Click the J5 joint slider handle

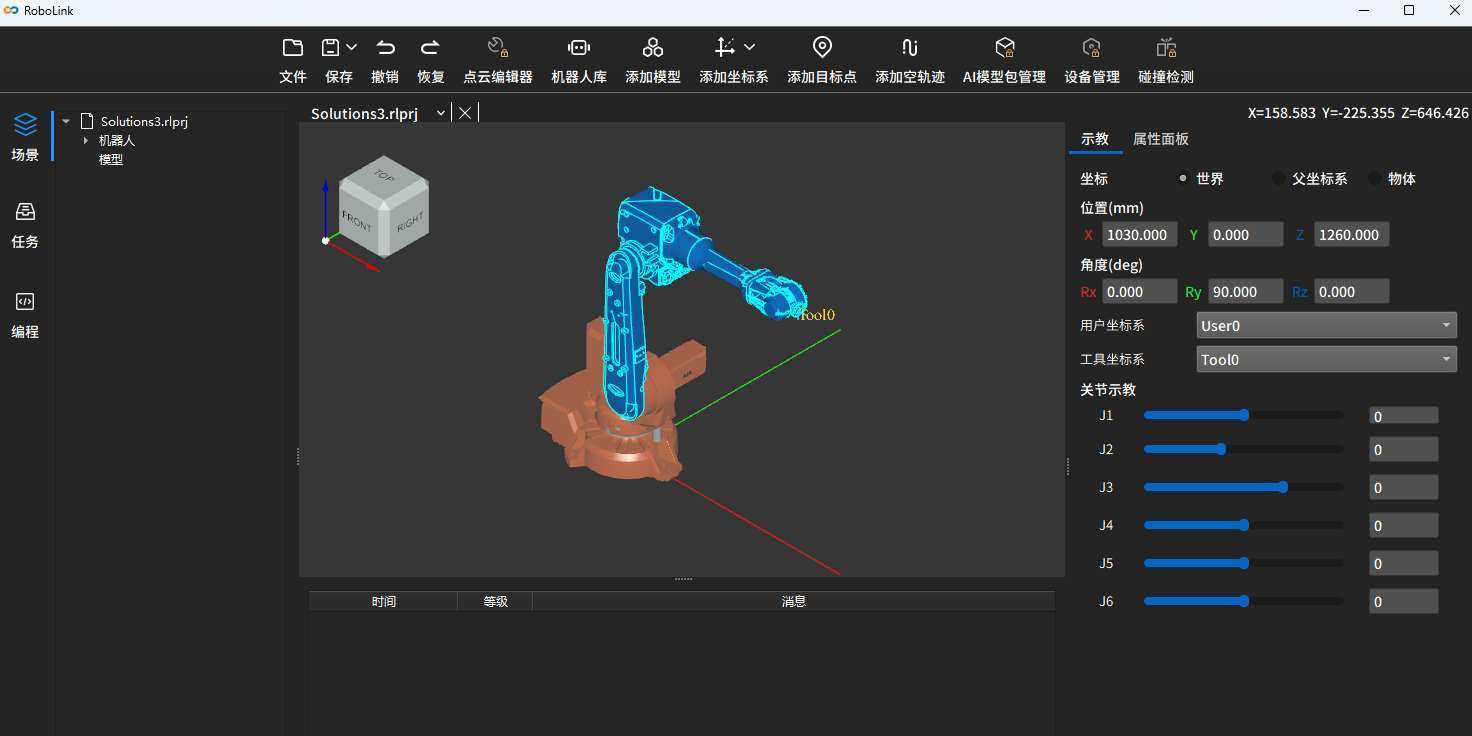[1244, 563]
